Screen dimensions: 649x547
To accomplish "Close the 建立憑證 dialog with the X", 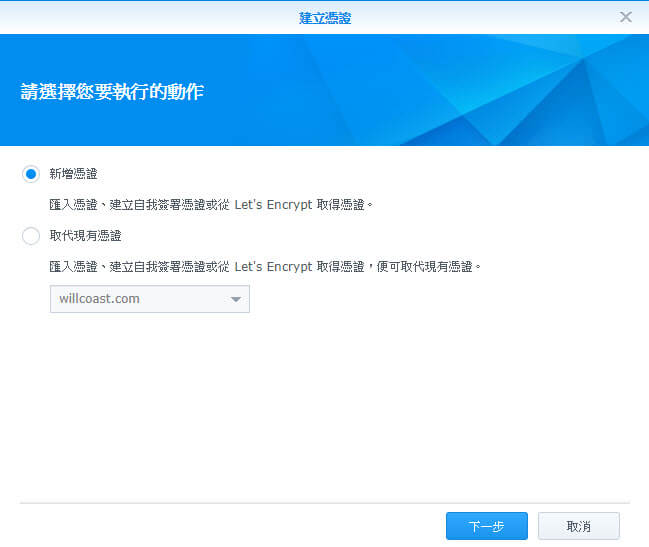I will point(626,17).
